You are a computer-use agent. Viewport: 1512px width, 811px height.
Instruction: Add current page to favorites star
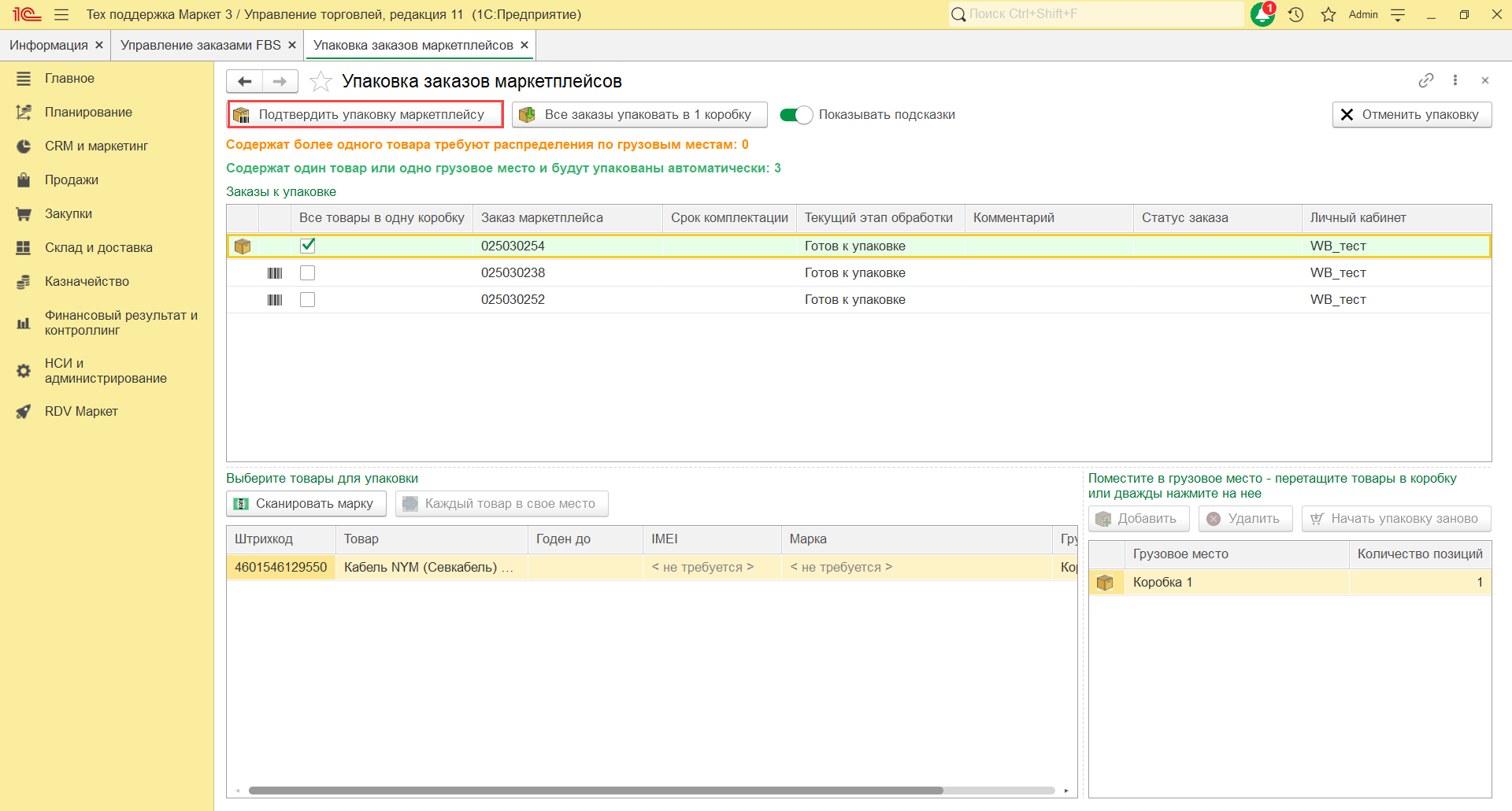[x=321, y=81]
